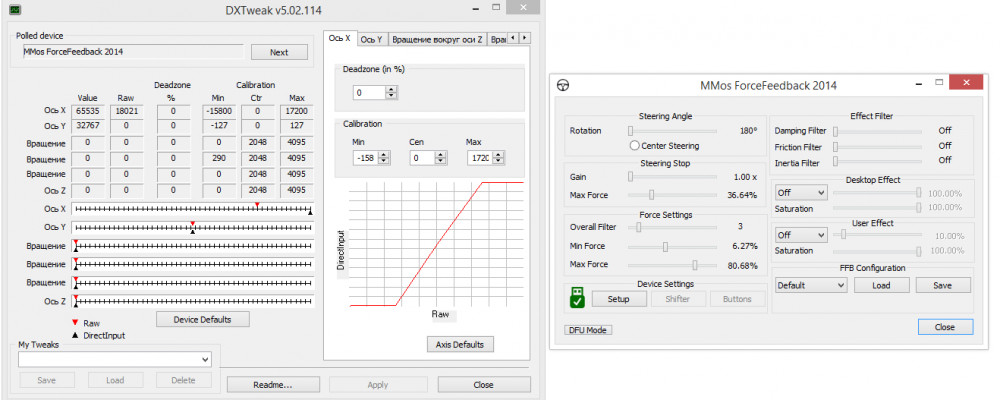Click the Calibration Cen spinner field
Screen dimensions: 1000x400
click(428, 158)
